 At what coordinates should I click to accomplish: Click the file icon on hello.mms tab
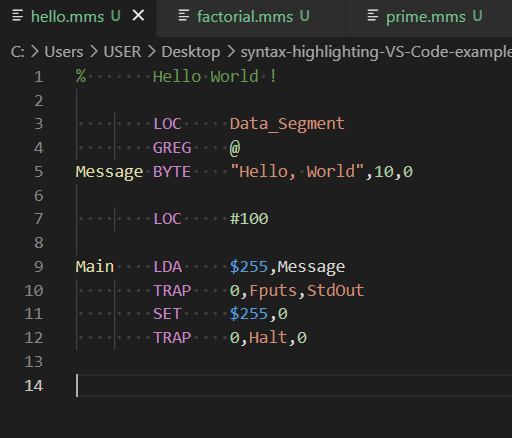(x=18, y=16)
